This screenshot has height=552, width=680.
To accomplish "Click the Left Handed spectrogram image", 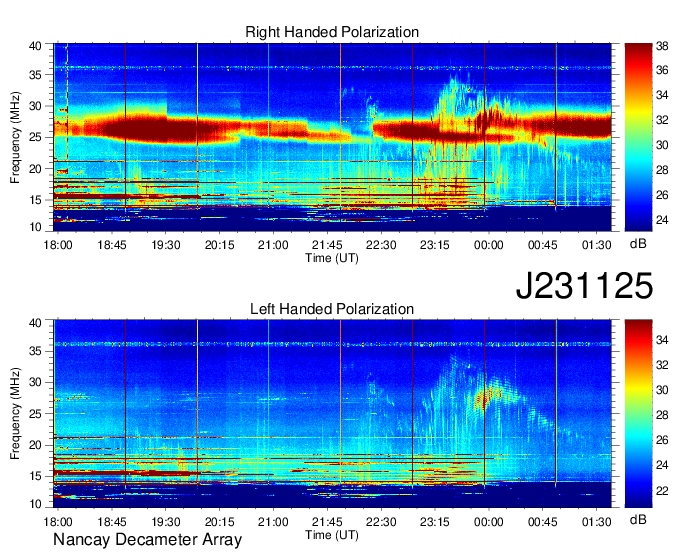I will pos(332,414).
